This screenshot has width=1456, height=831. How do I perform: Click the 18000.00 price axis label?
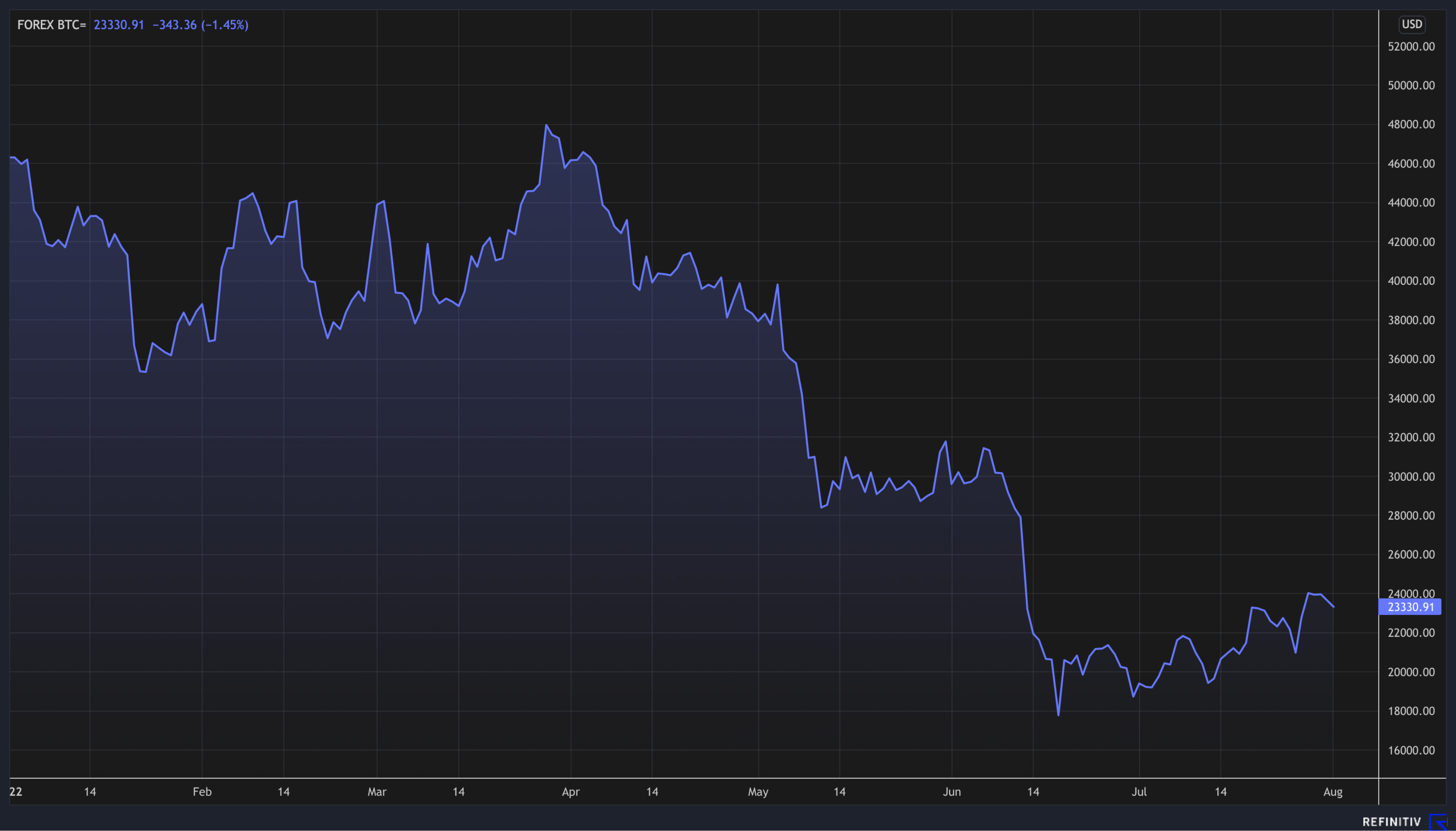(1411, 710)
